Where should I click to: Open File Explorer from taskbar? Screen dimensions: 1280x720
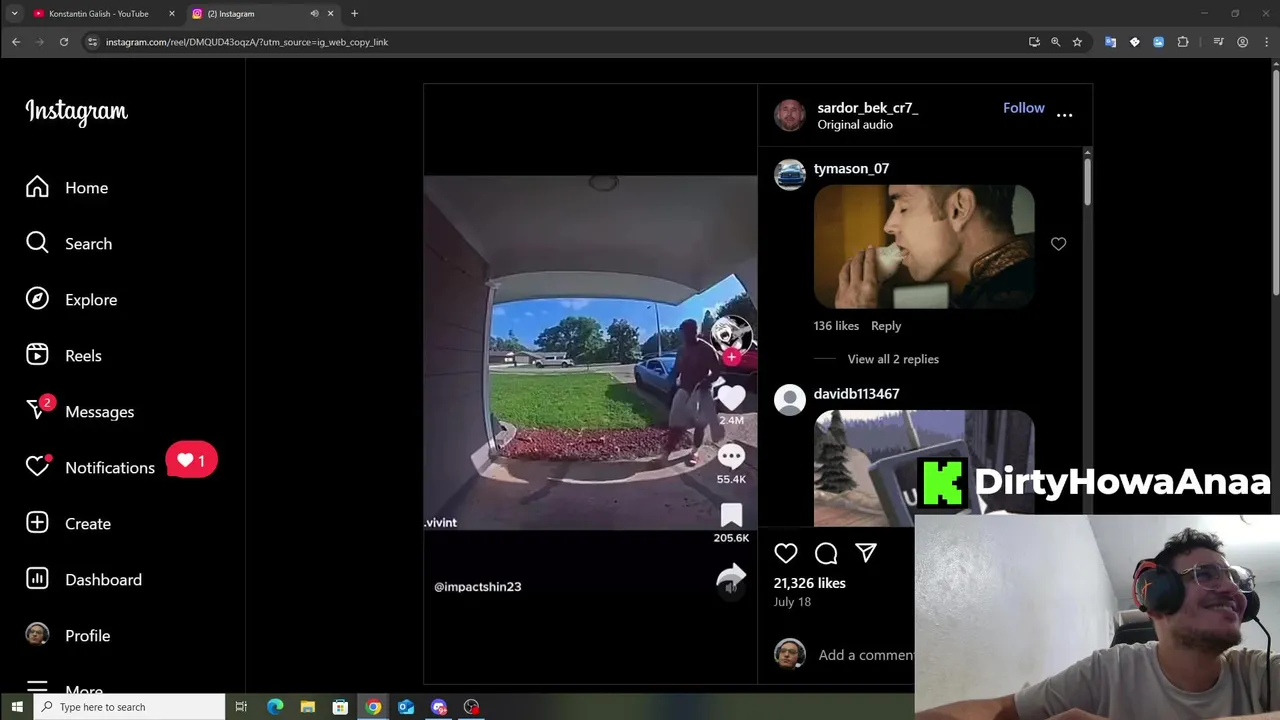coord(308,707)
